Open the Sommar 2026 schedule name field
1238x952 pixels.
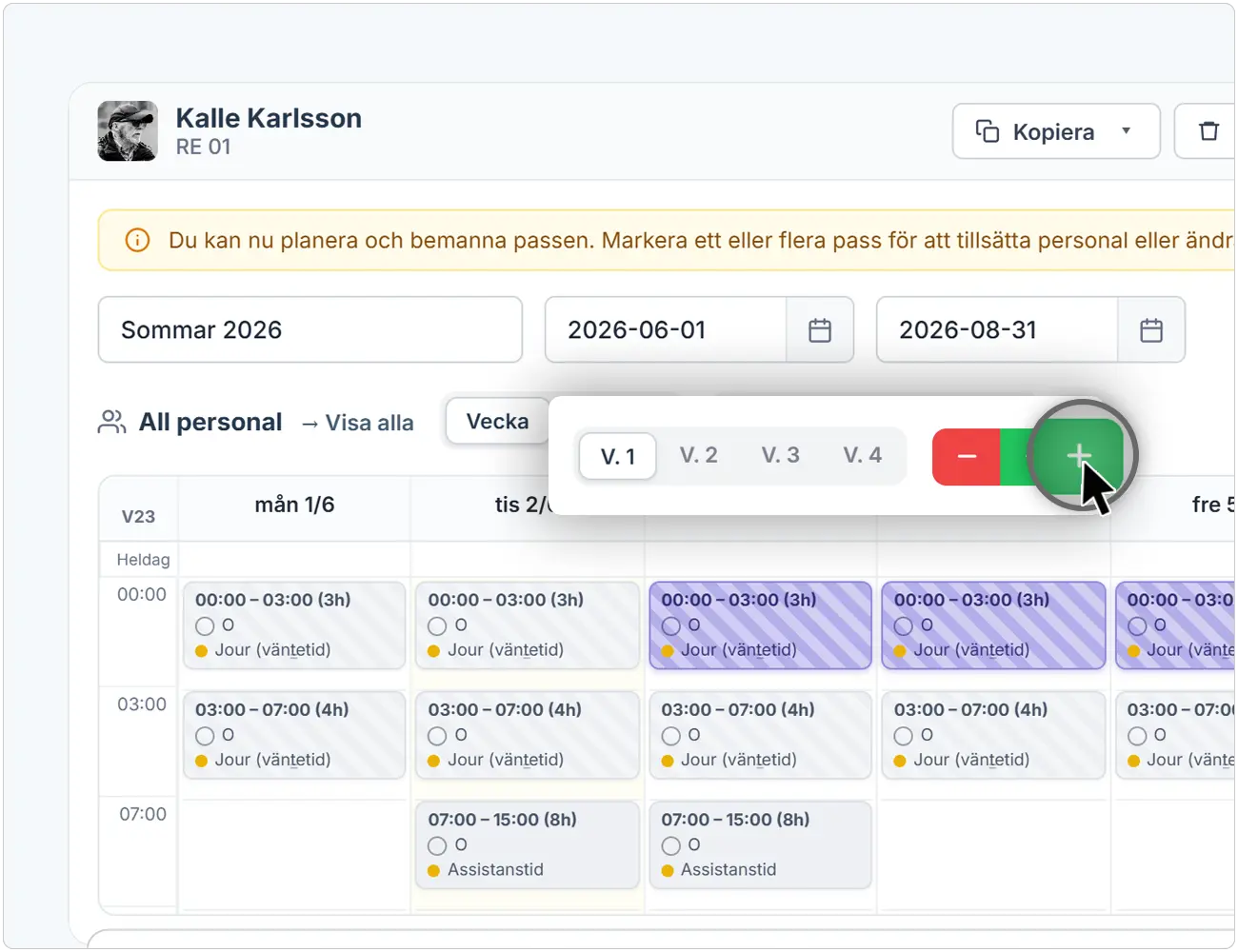[310, 329]
